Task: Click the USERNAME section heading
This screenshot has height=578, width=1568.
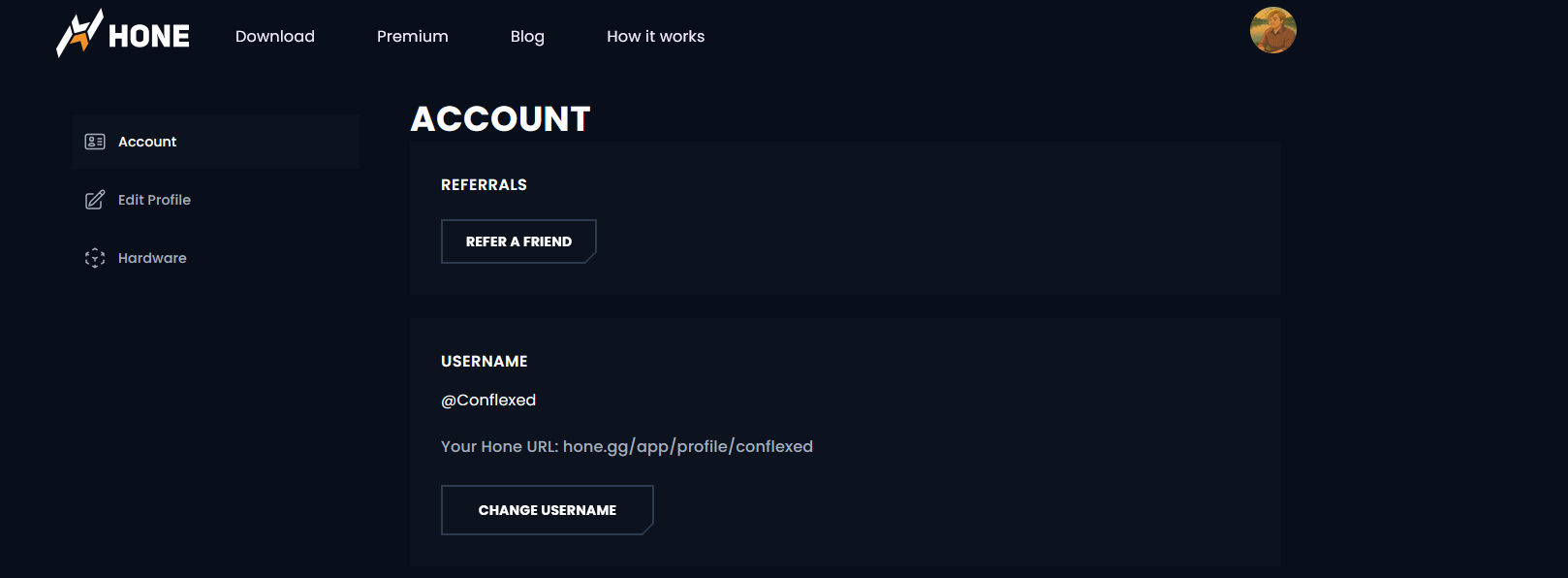Action: [x=485, y=361]
